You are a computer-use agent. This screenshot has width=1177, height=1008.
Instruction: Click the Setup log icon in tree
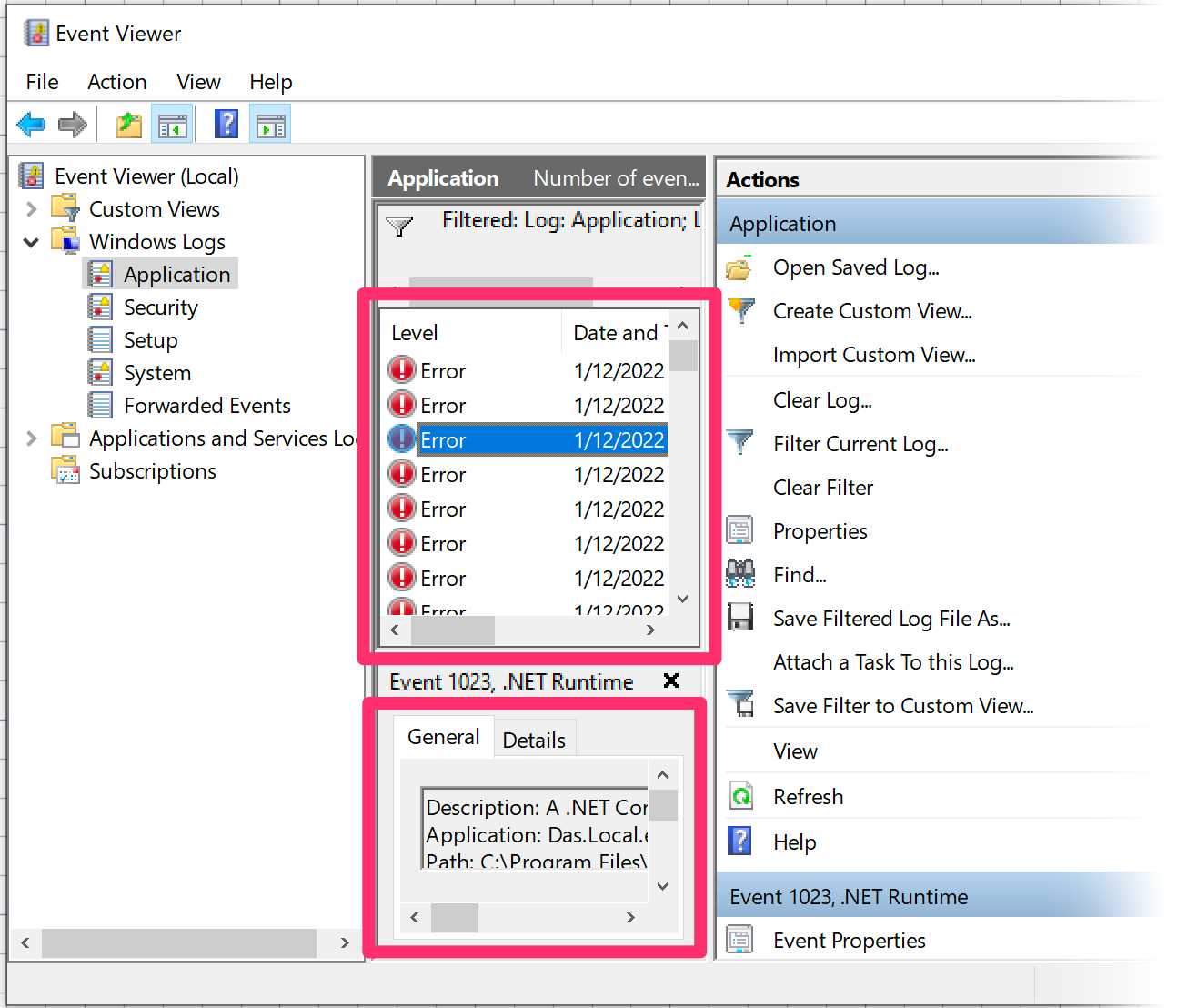(100, 339)
